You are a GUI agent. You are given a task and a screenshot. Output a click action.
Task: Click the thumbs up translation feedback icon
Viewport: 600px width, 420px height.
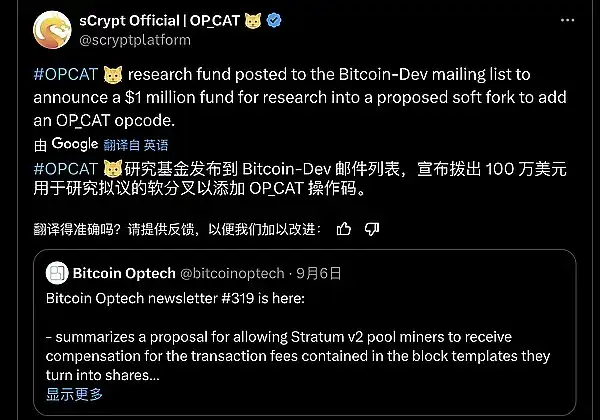click(344, 228)
